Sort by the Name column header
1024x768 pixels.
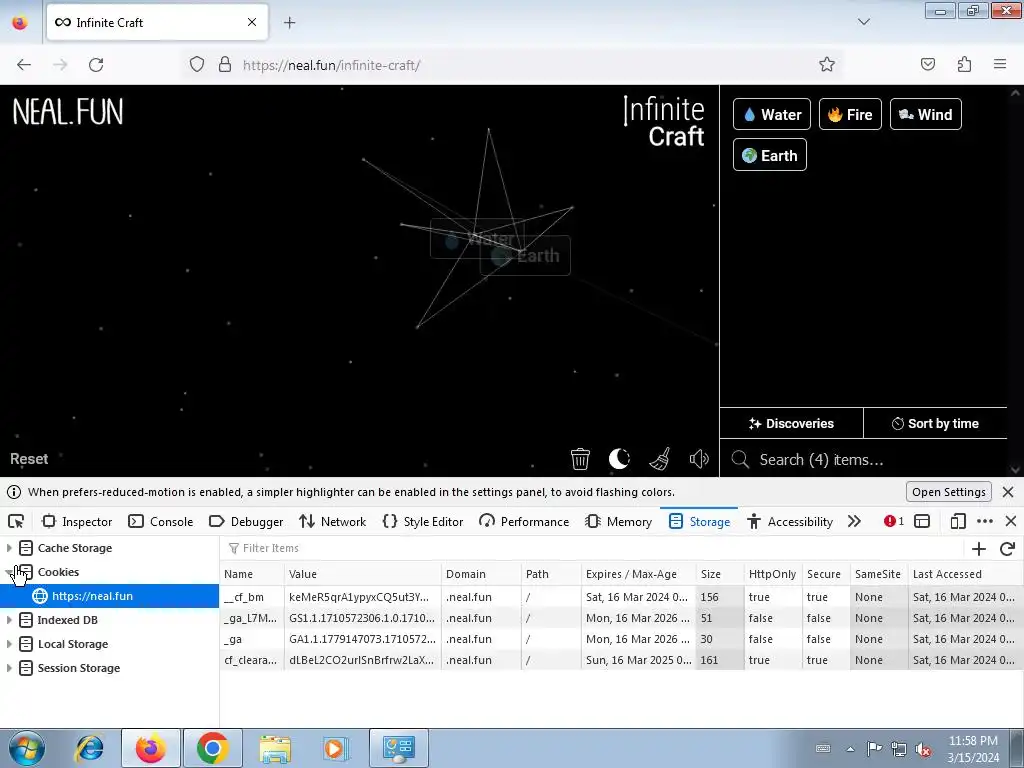[252, 574]
